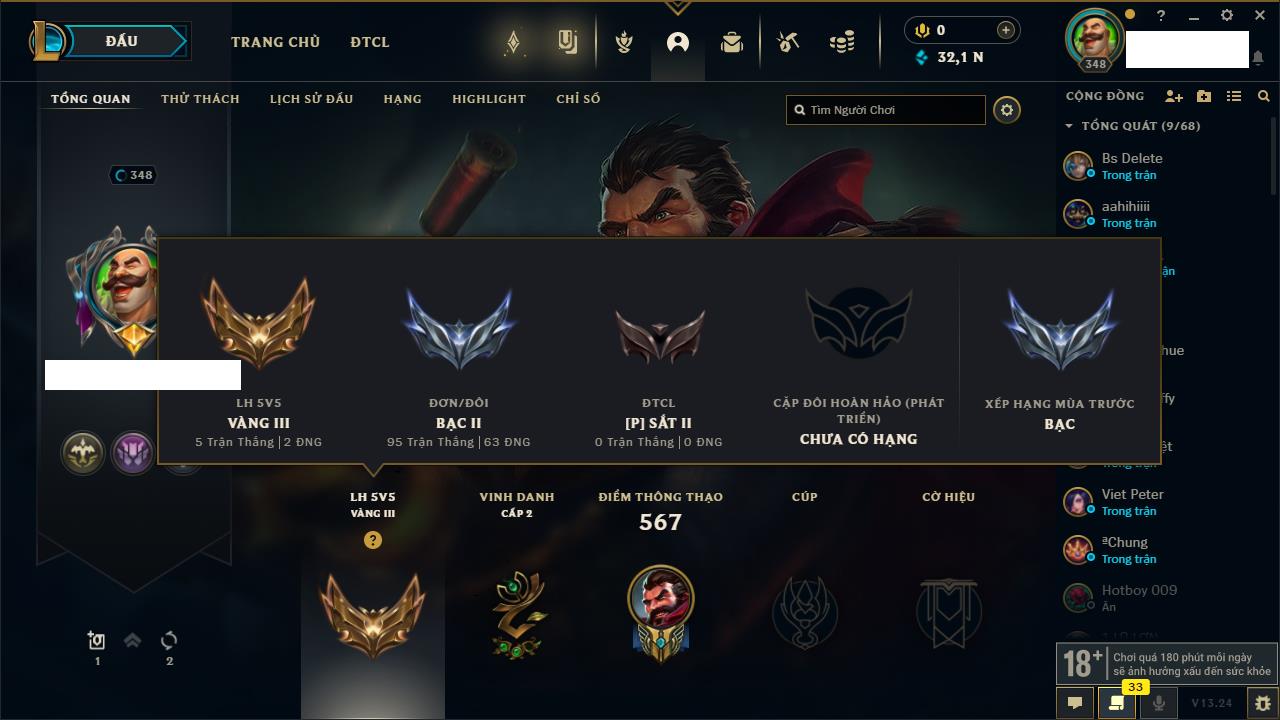Switch to the LỊCH SỬ ĐẤU tab
This screenshot has height=720, width=1280.
(x=311, y=99)
